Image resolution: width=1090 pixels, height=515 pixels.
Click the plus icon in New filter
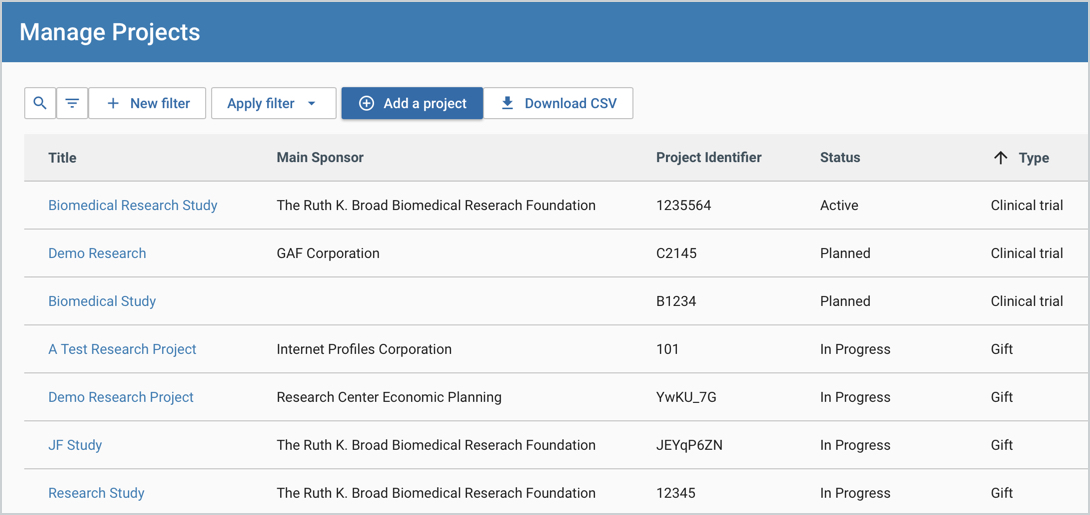[113, 103]
